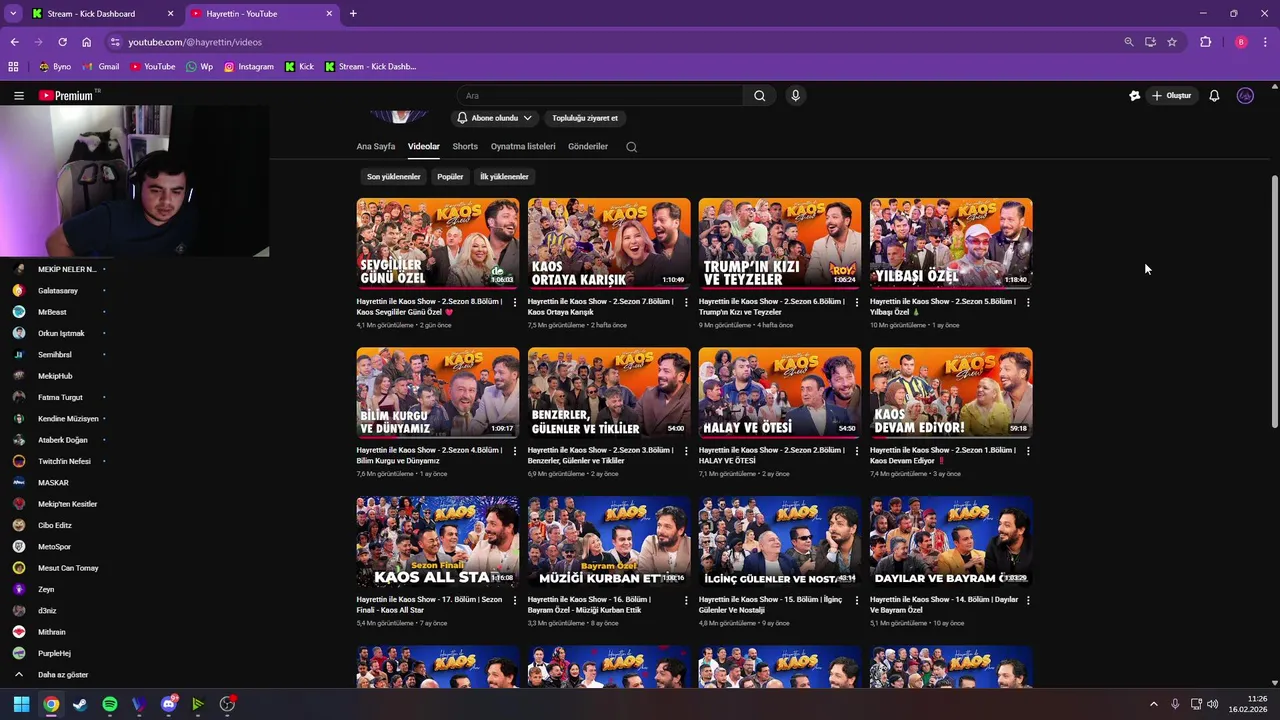Play the Dayılar ve Bayram thumbnail
This screenshot has width=1280, height=720.
click(951, 541)
